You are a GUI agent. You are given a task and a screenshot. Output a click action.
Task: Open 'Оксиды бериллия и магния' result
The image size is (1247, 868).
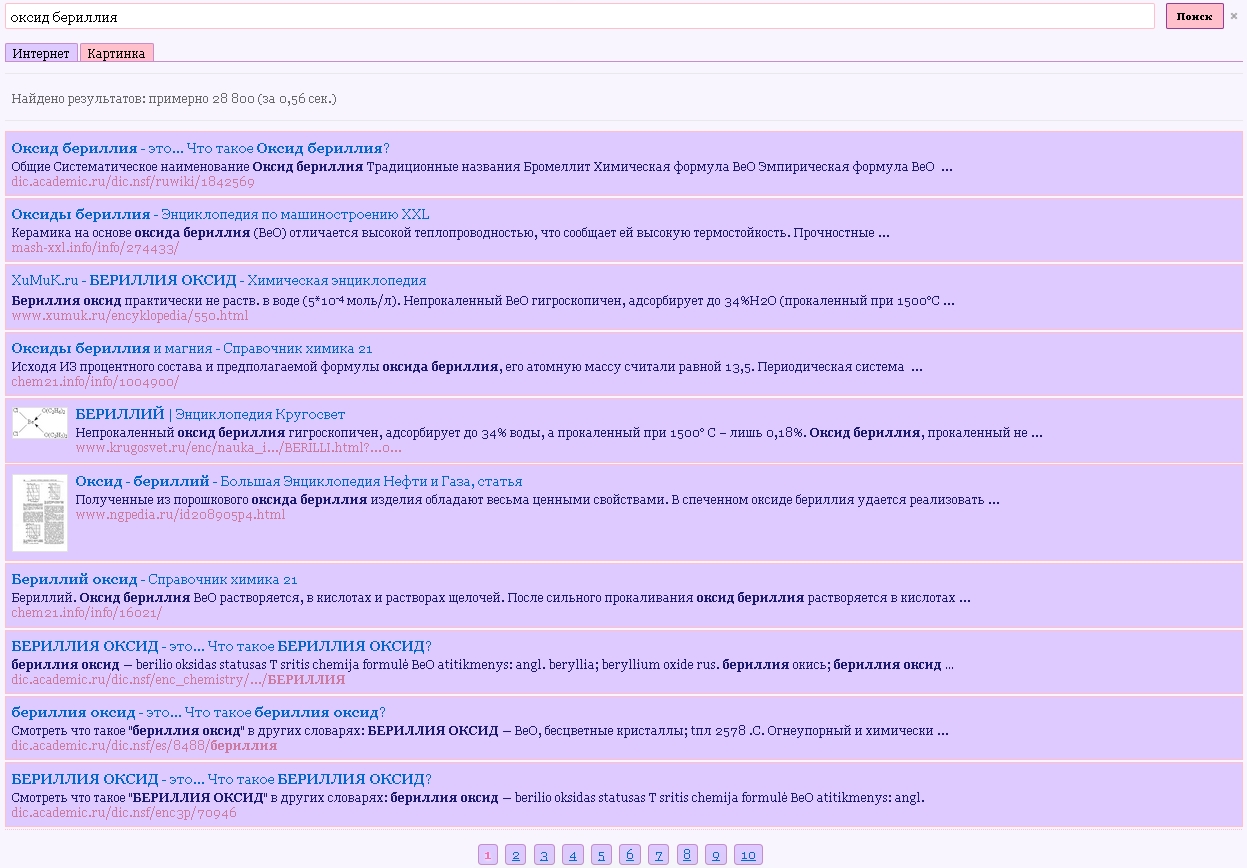pos(191,348)
